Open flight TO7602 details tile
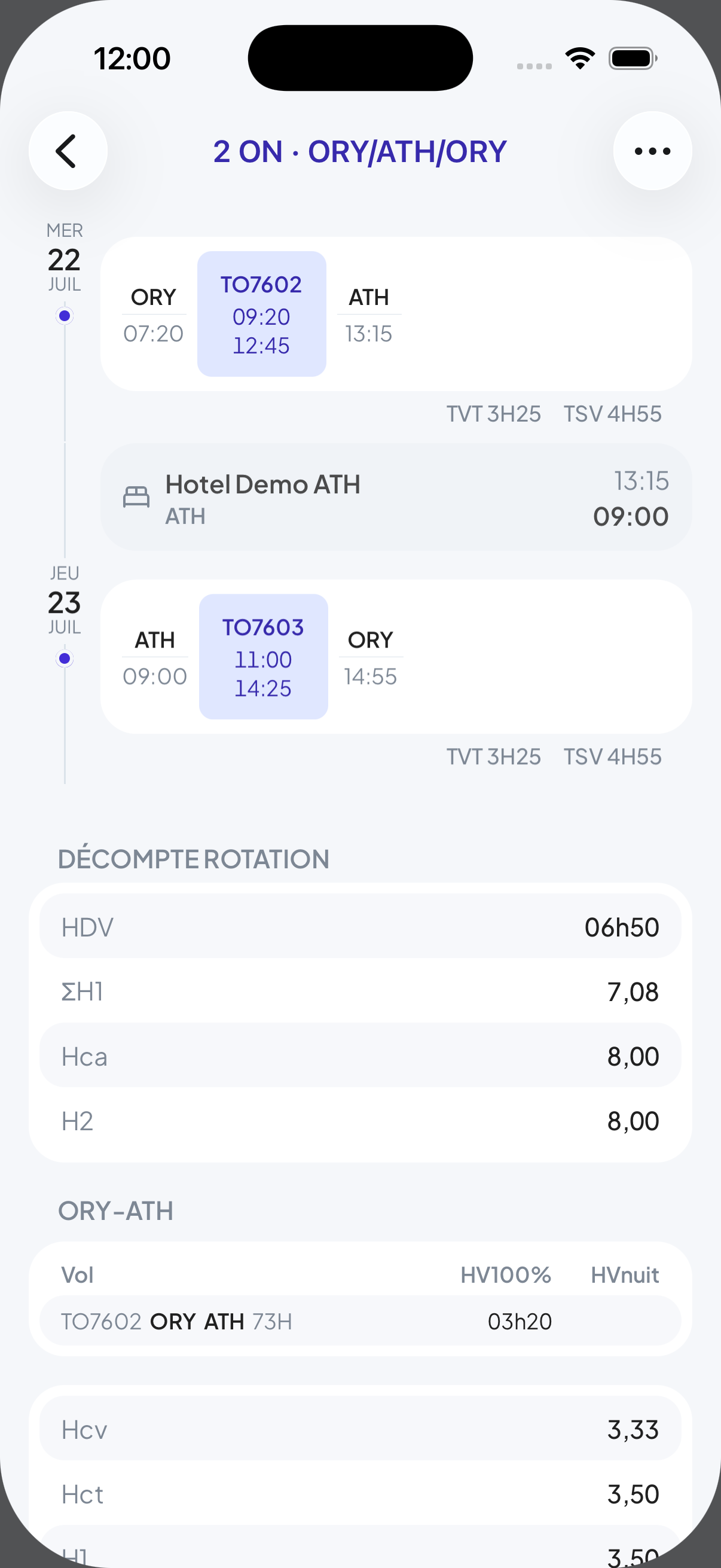The image size is (721, 1568). 262,314
